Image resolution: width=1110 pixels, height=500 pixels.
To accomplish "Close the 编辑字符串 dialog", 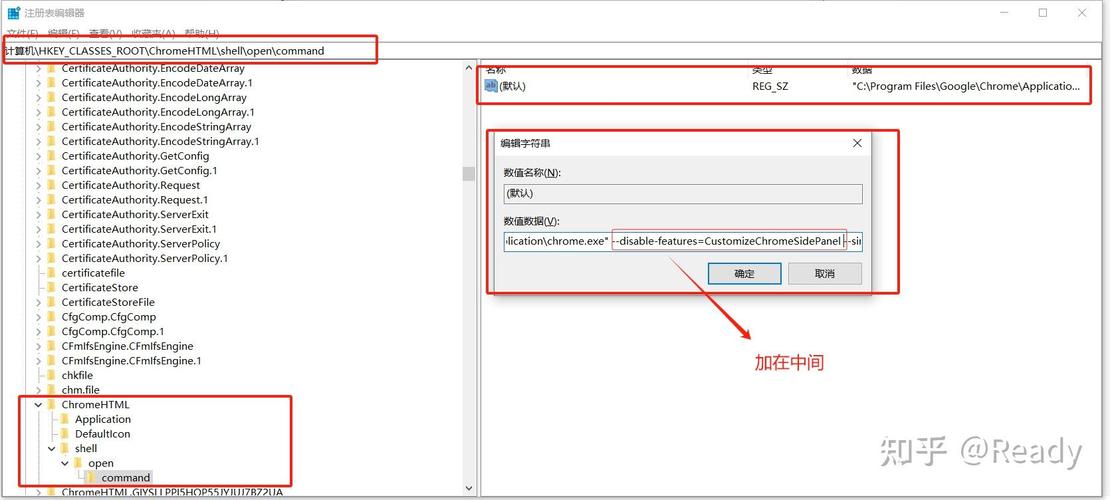I will 857,143.
